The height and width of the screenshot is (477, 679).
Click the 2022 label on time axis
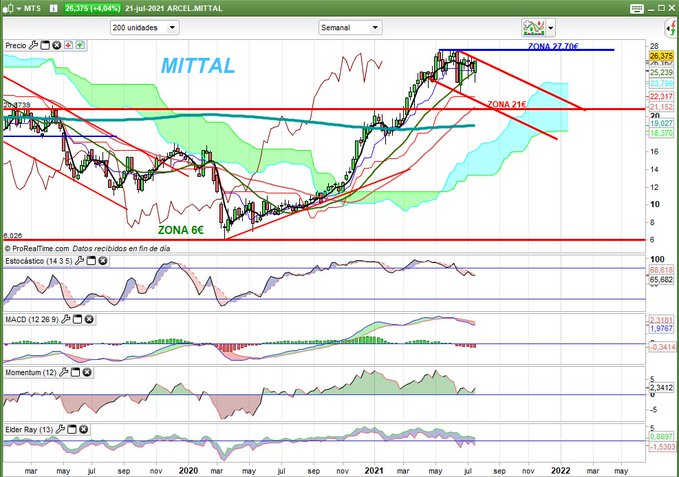pos(560,471)
